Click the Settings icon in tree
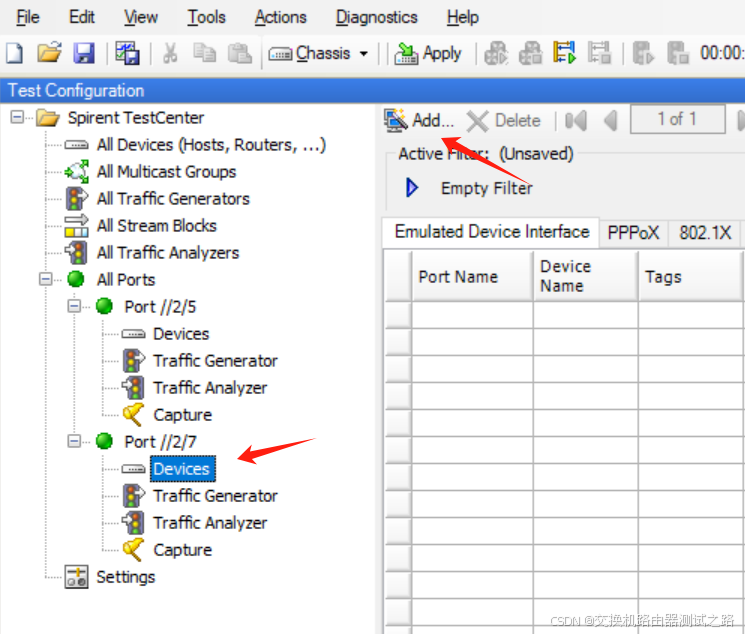The image size is (745, 634). (x=76, y=577)
